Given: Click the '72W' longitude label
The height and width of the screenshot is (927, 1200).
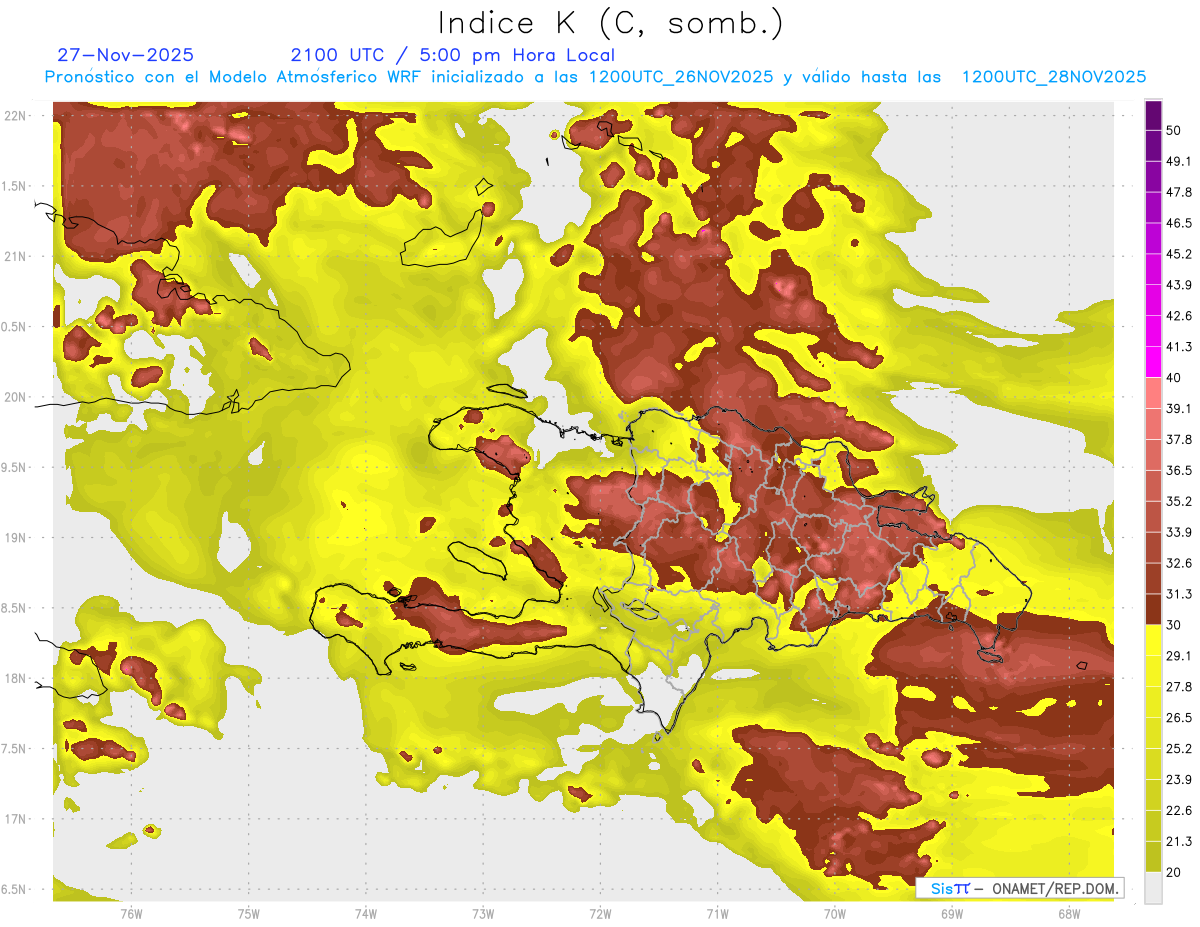Looking at the screenshot, I should 600,913.
